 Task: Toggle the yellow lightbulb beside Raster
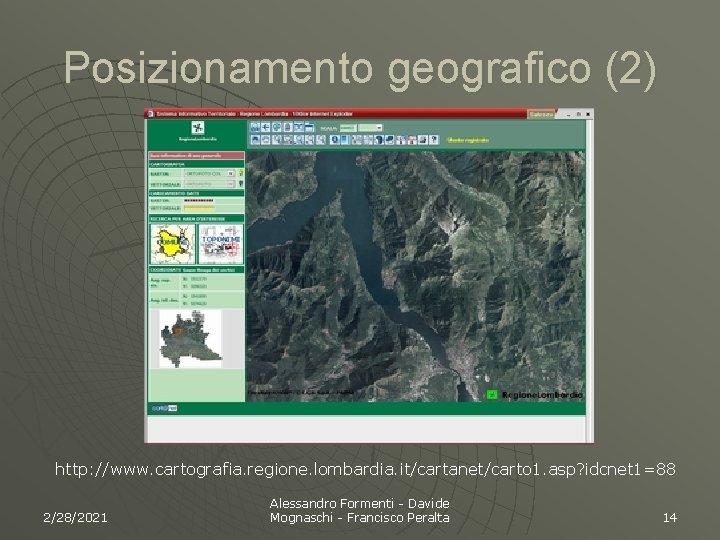pyautogui.click(x=241, y=173)
